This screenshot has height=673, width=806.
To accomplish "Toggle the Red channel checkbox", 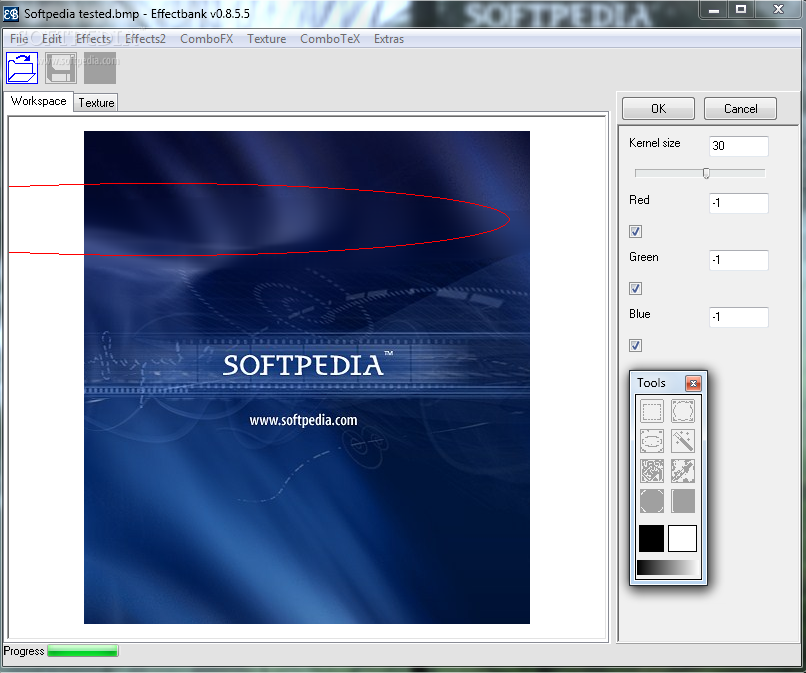I will [x=635, y=231].
